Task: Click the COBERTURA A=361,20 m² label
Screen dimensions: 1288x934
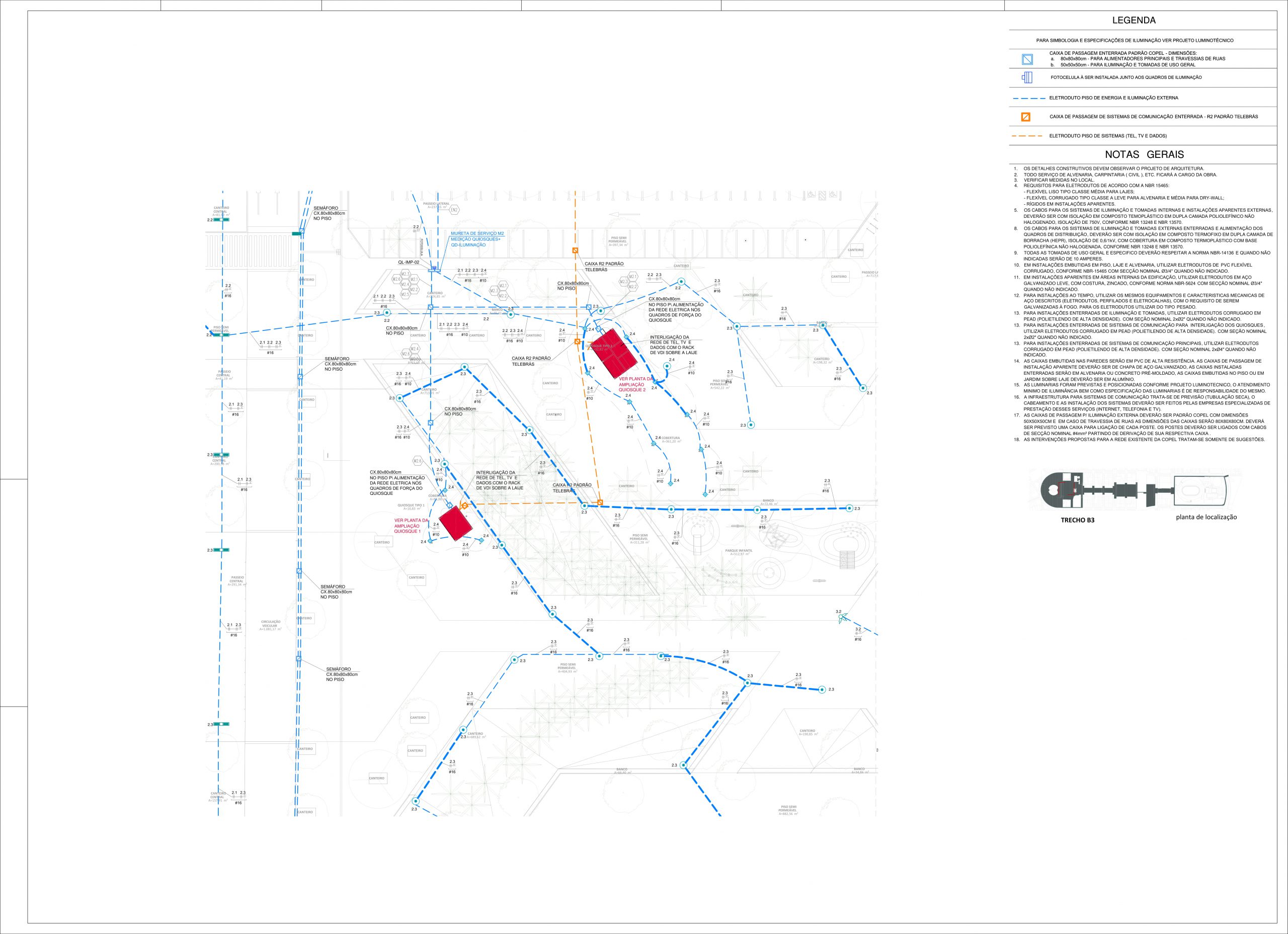Action: (x=671, y=440)
